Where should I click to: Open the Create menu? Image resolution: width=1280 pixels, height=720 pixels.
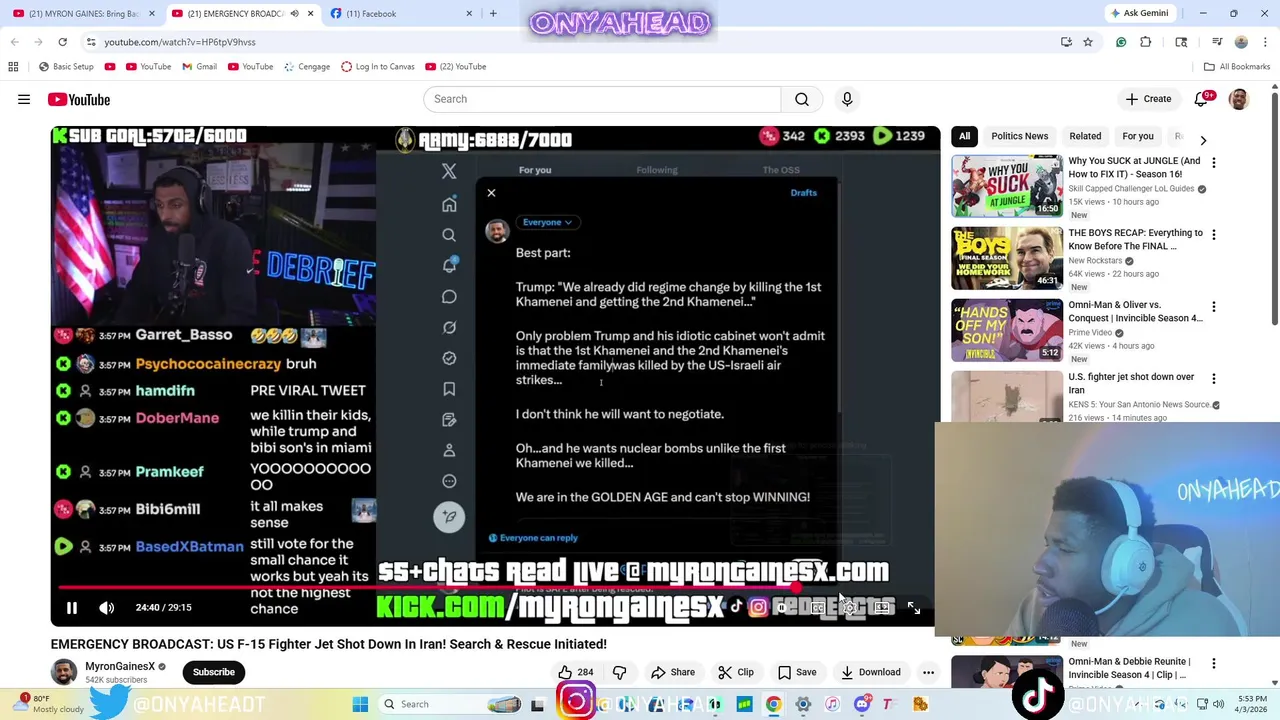1148,99
